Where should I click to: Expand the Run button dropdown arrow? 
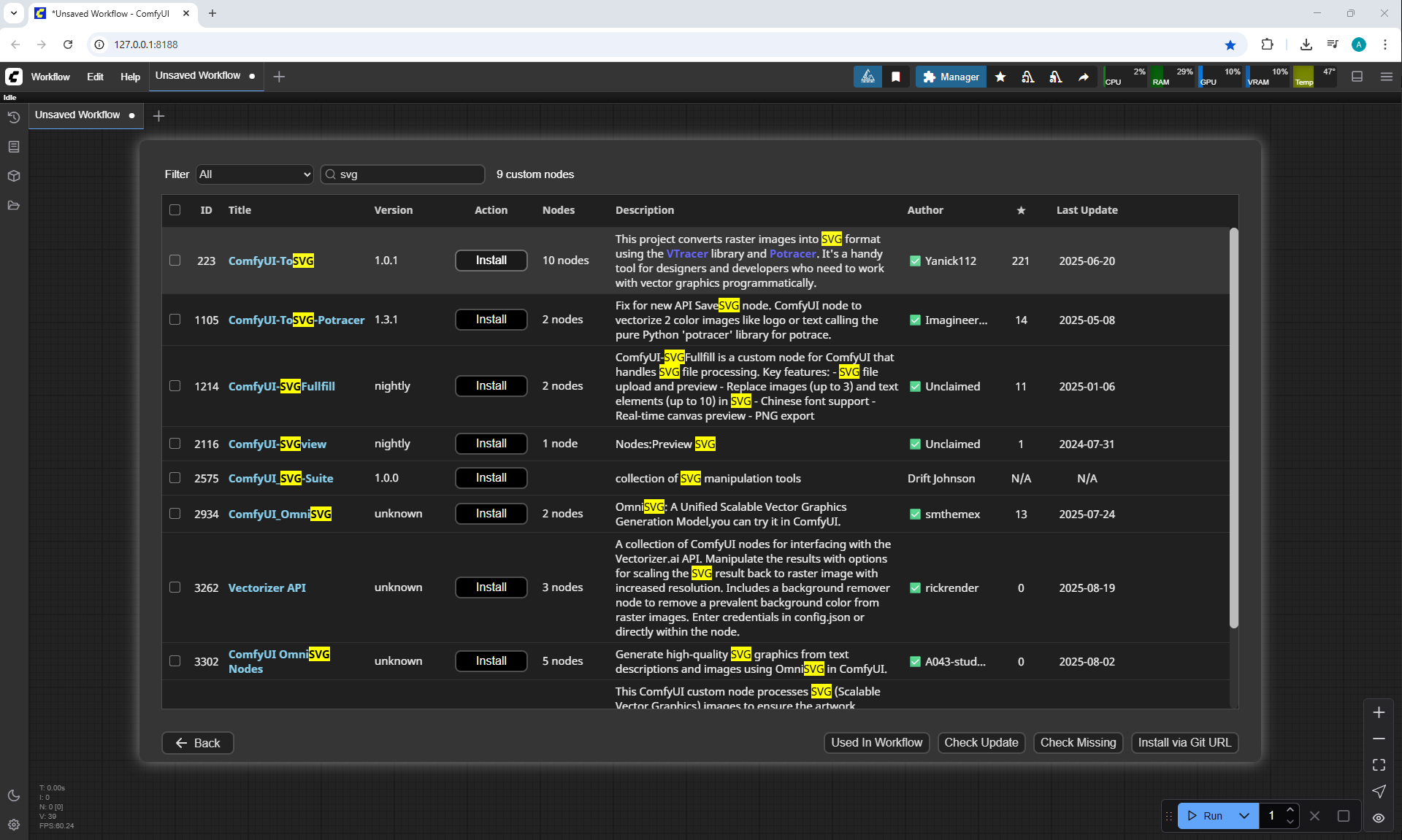coord(1244,816)
